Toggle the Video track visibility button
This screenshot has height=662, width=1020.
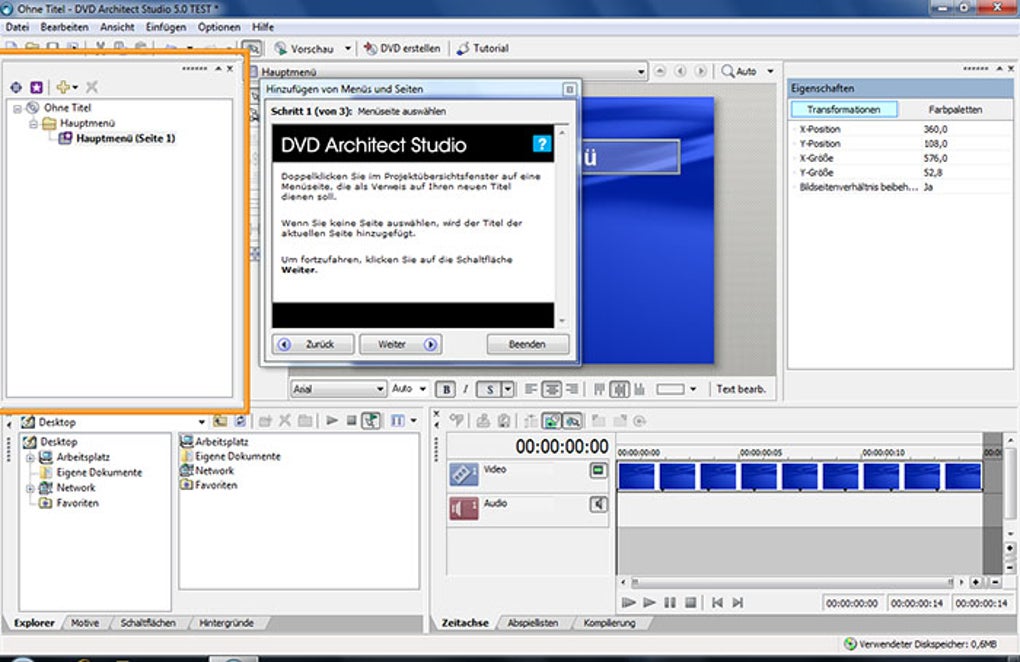tap(598, 471)
